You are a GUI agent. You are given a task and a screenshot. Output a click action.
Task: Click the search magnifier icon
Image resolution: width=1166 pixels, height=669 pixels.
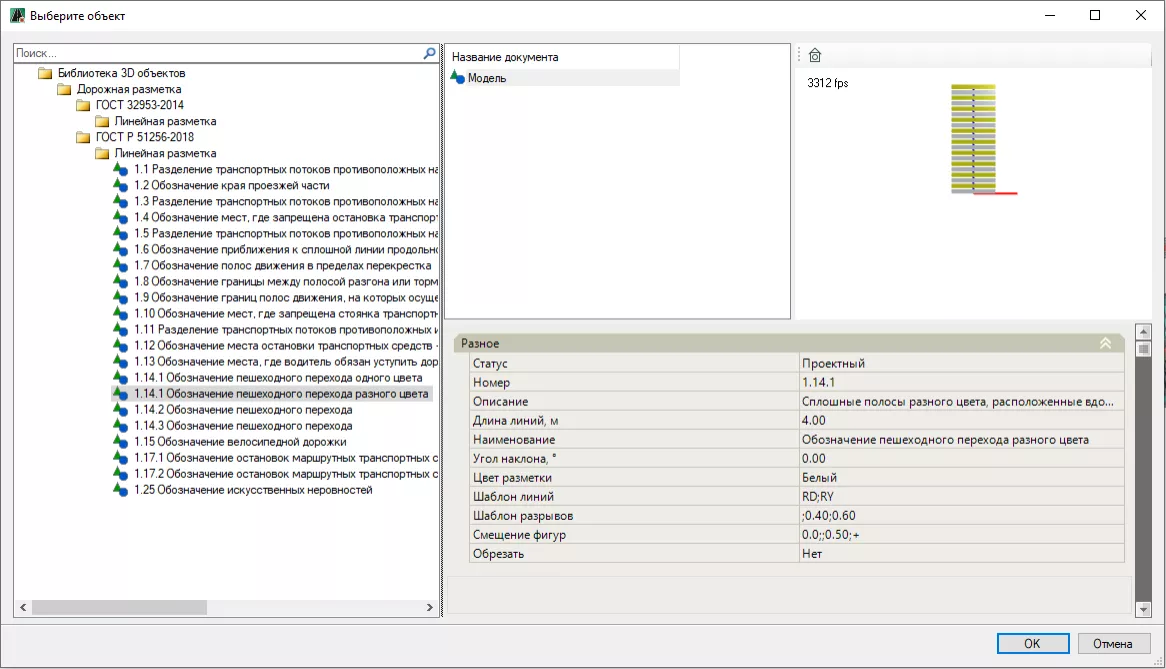pos(430,53)
